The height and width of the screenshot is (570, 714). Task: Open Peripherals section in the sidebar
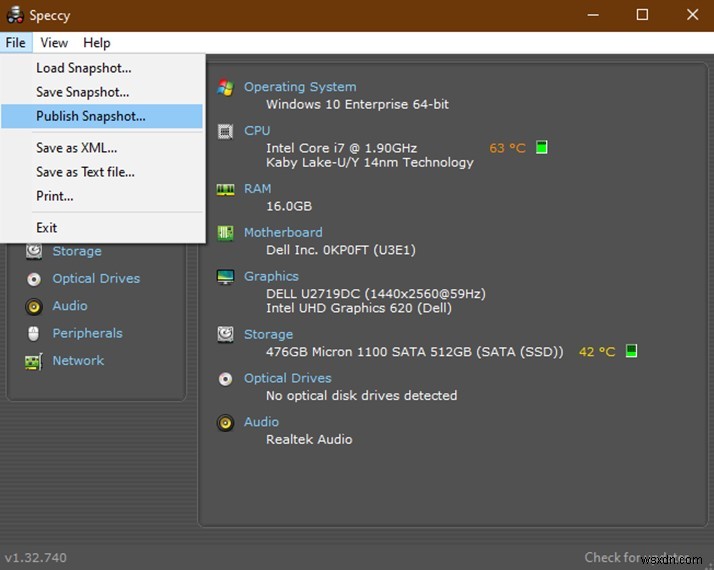point(87,333)
